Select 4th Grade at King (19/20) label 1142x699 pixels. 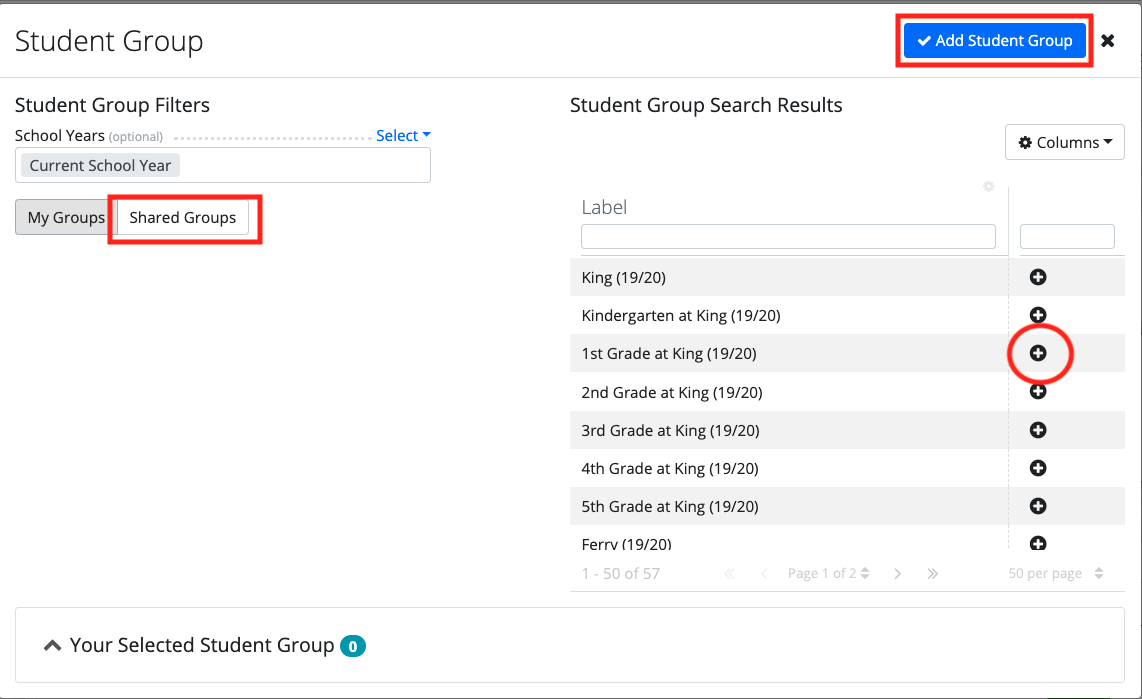(669, 468)
